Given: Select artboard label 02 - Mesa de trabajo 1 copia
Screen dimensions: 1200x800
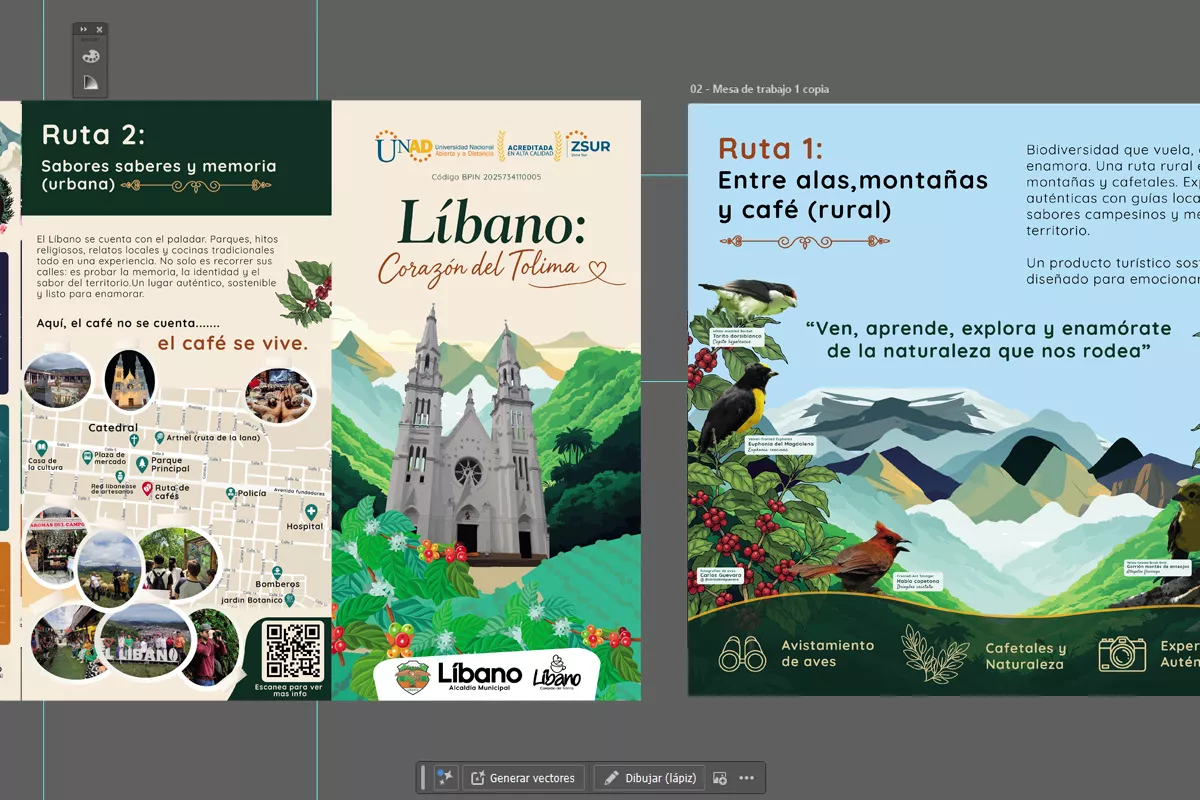Looking at the screenshot, I should tap(759, 89).
